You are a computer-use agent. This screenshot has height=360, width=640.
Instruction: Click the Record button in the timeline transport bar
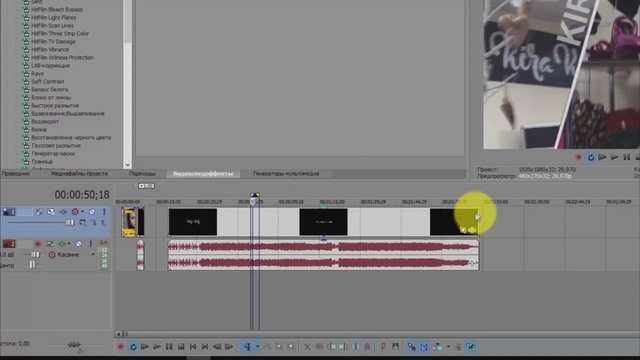[121, 347]
